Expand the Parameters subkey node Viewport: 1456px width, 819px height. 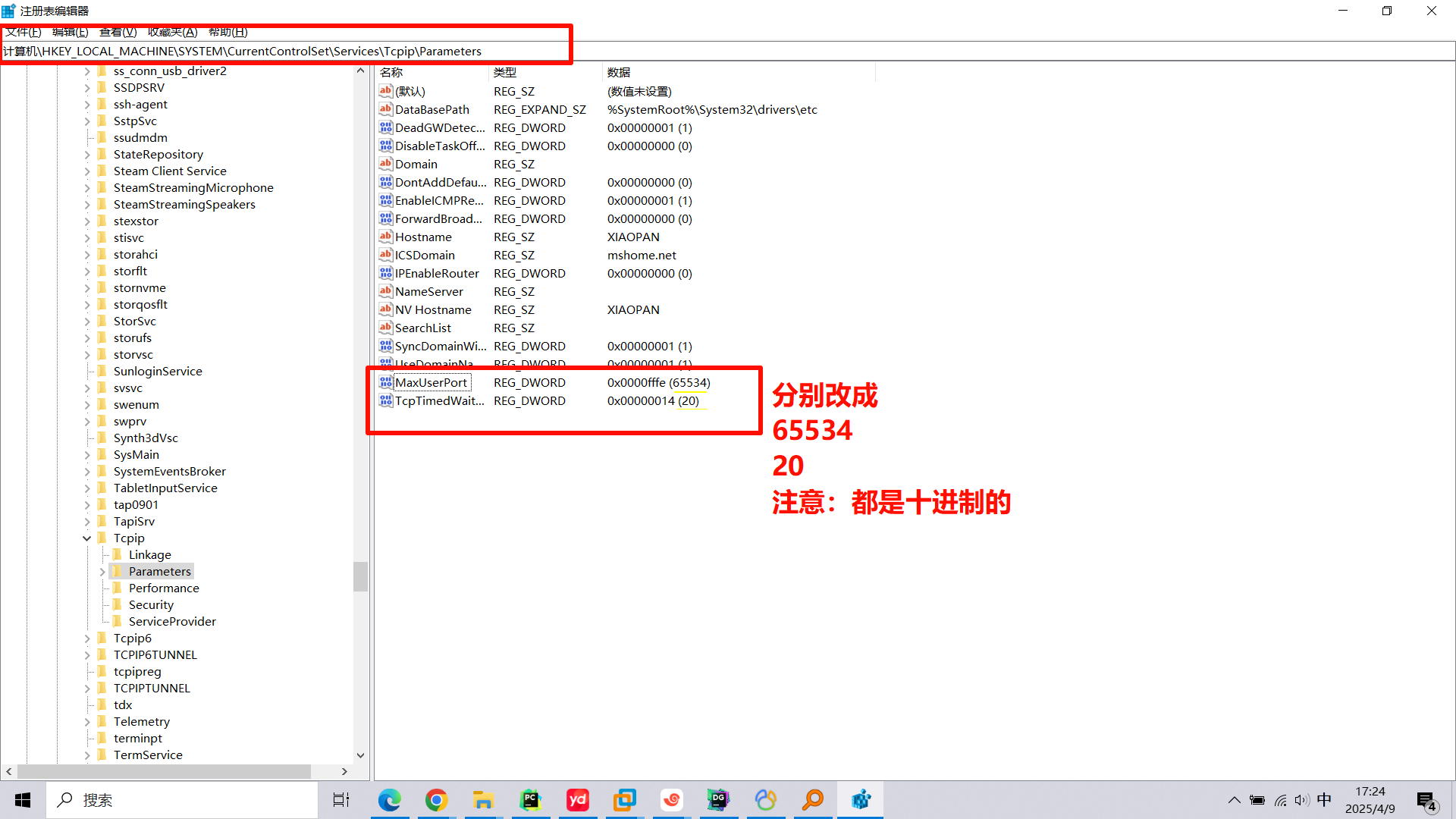tap(102, 572)
